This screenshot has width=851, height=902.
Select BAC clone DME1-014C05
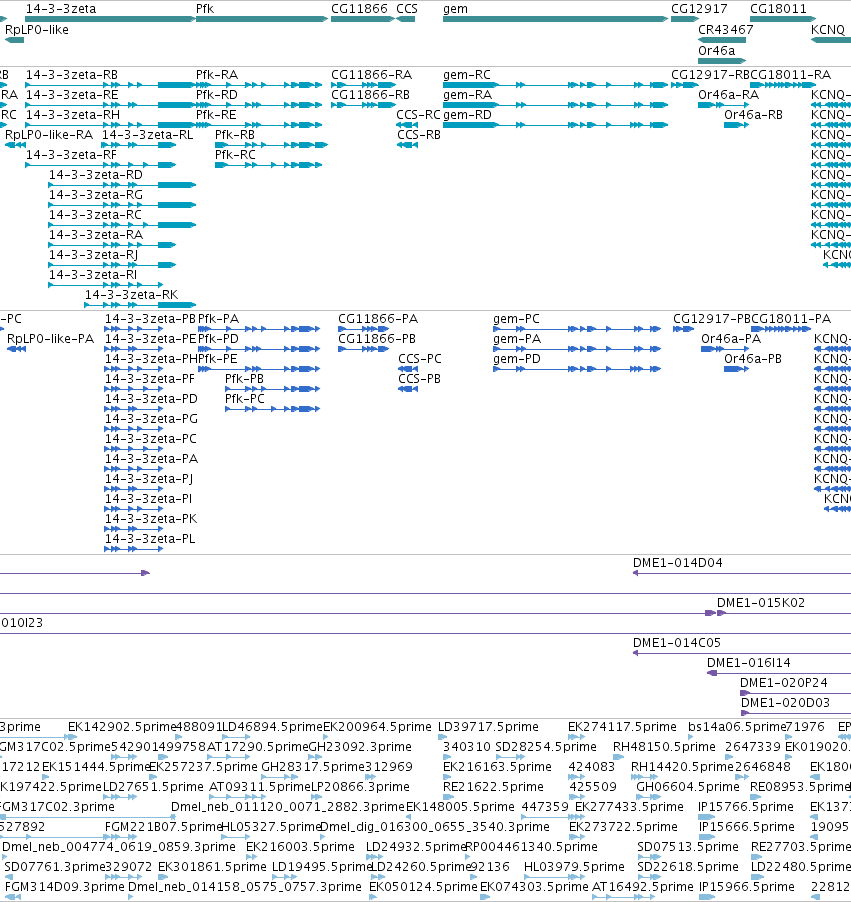coord(677,643)
